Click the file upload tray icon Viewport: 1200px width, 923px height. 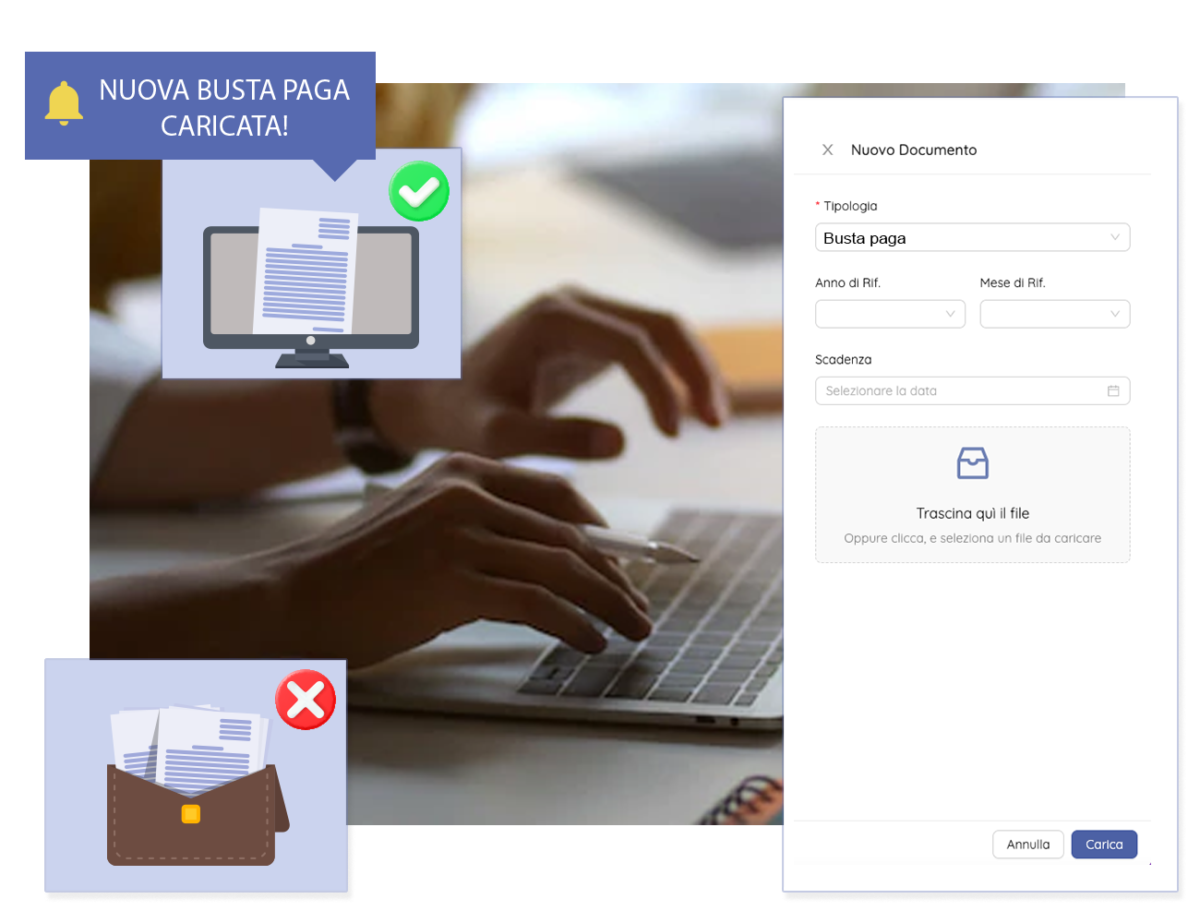972,462
